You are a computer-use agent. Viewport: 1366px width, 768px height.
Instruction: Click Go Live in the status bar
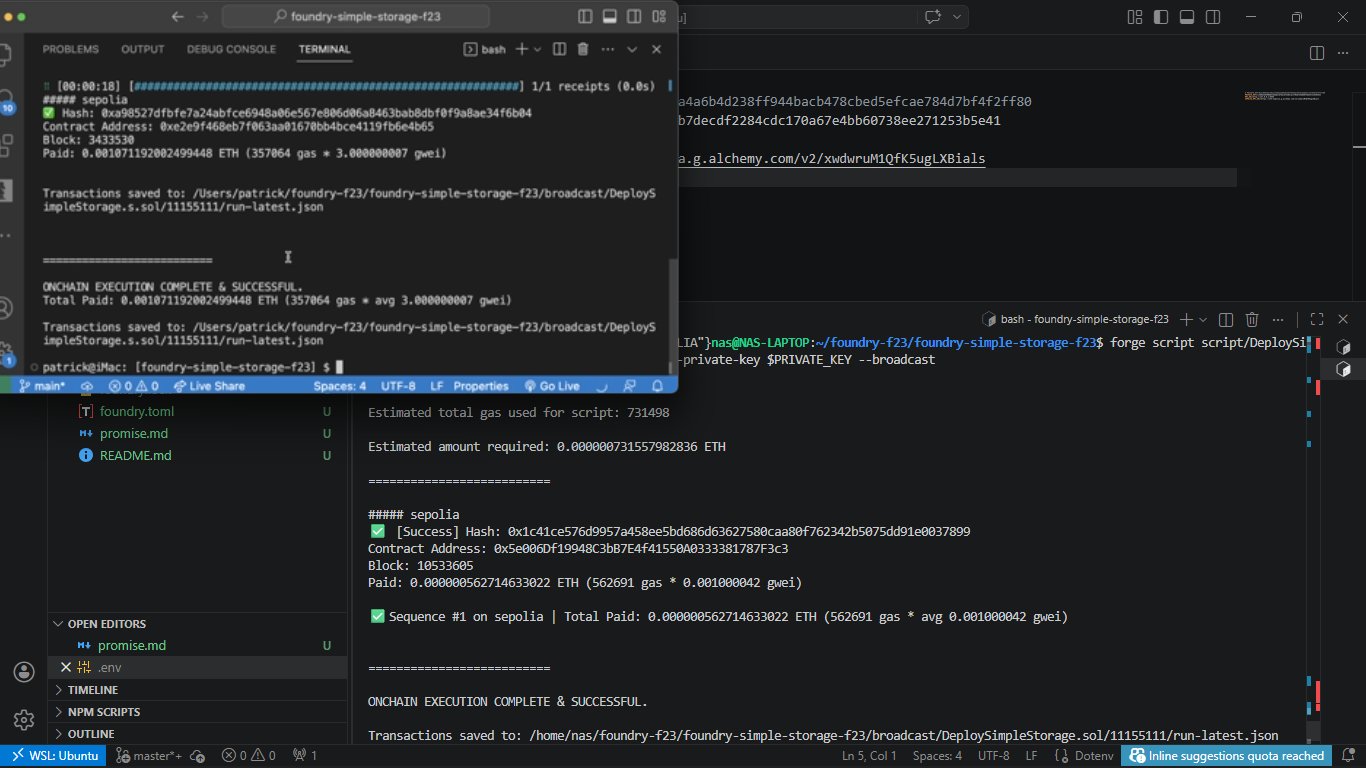click(x=552, y=386)
